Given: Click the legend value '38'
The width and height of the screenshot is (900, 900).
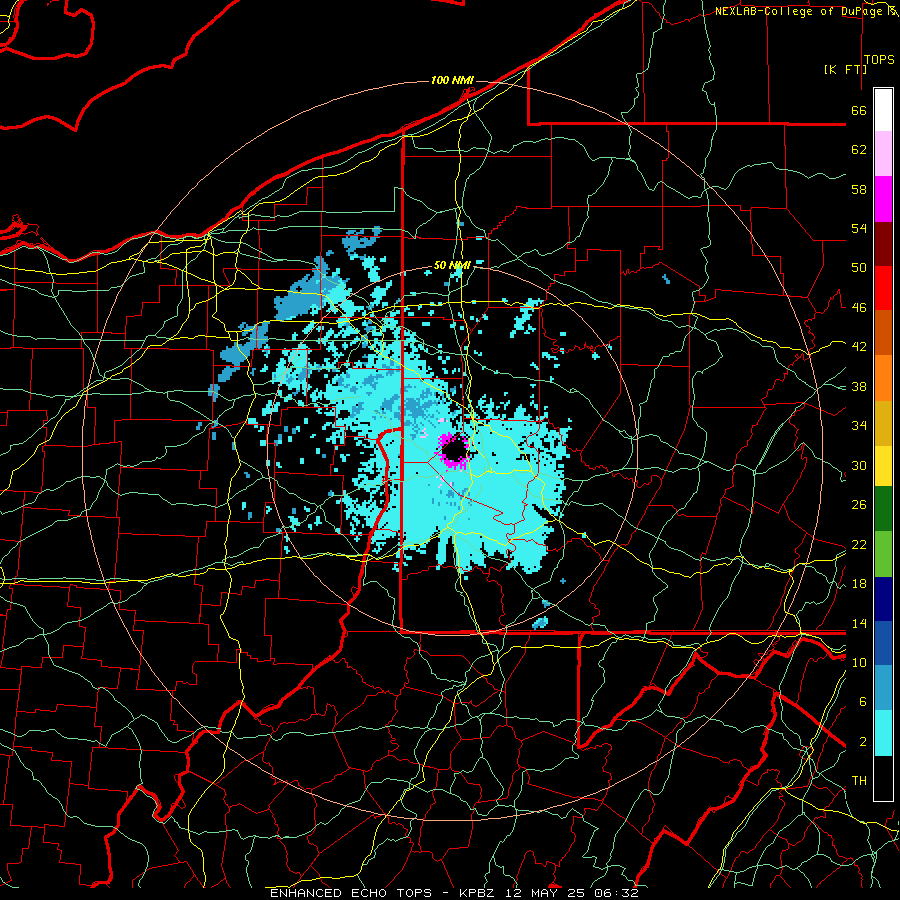Looking at the screenshot, I should point(859,386).
